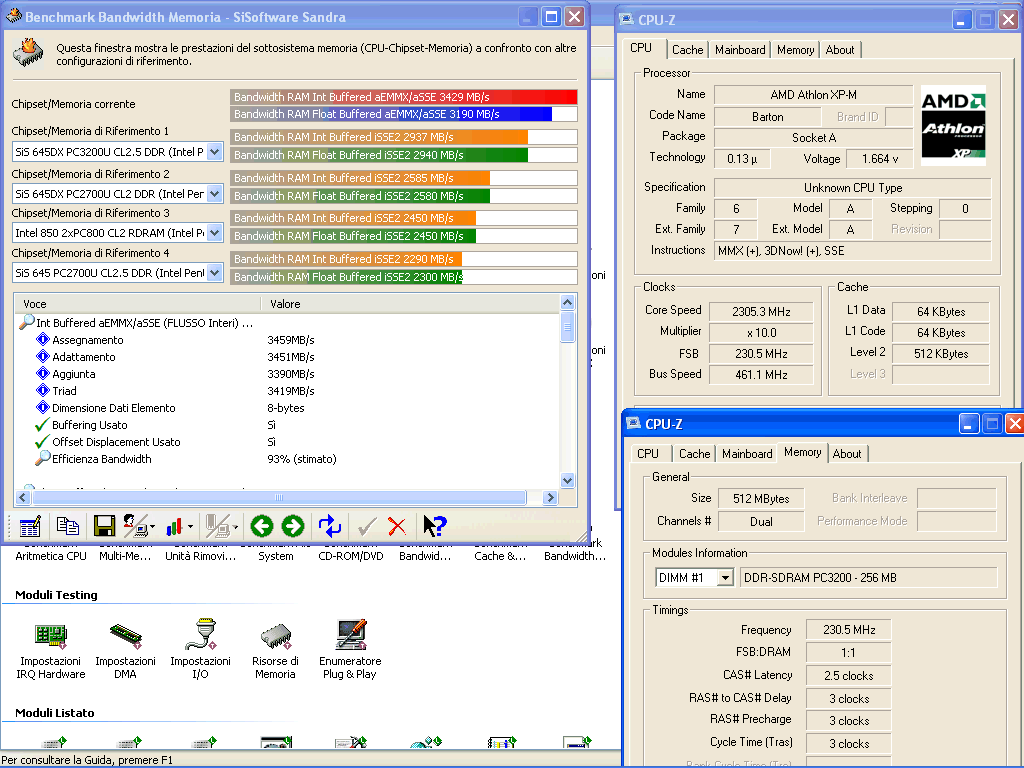
Task: Switch to Cache tab in the upper CPU-Z window
Action: coord(688,50)
